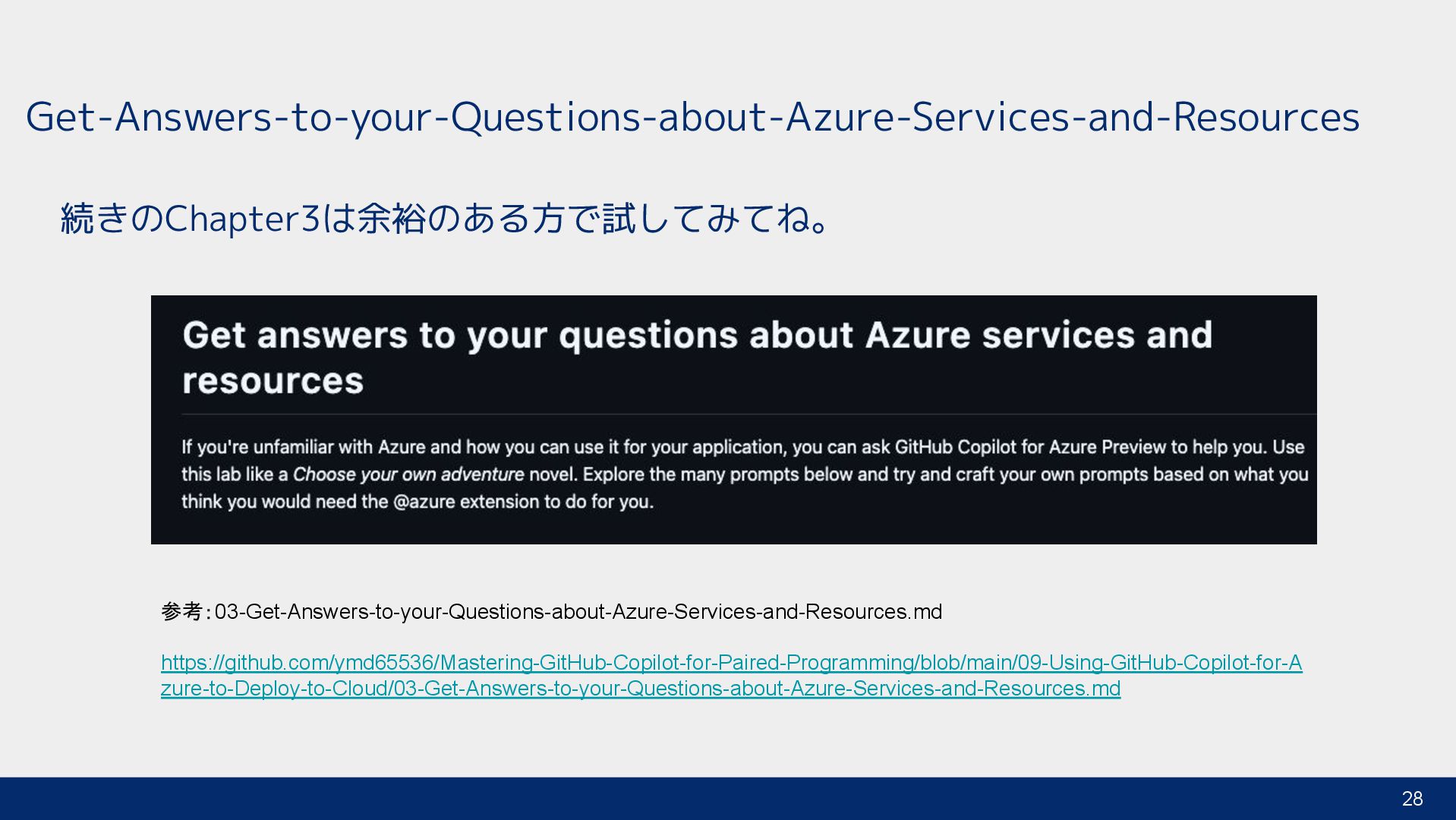Click the dark blue footer bar

click(683, 799)
